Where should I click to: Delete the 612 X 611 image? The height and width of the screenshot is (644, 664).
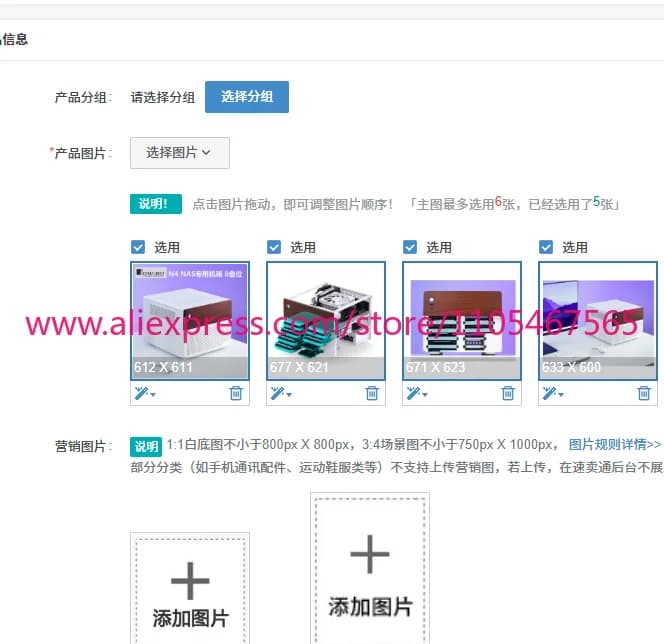click(236, 393)
